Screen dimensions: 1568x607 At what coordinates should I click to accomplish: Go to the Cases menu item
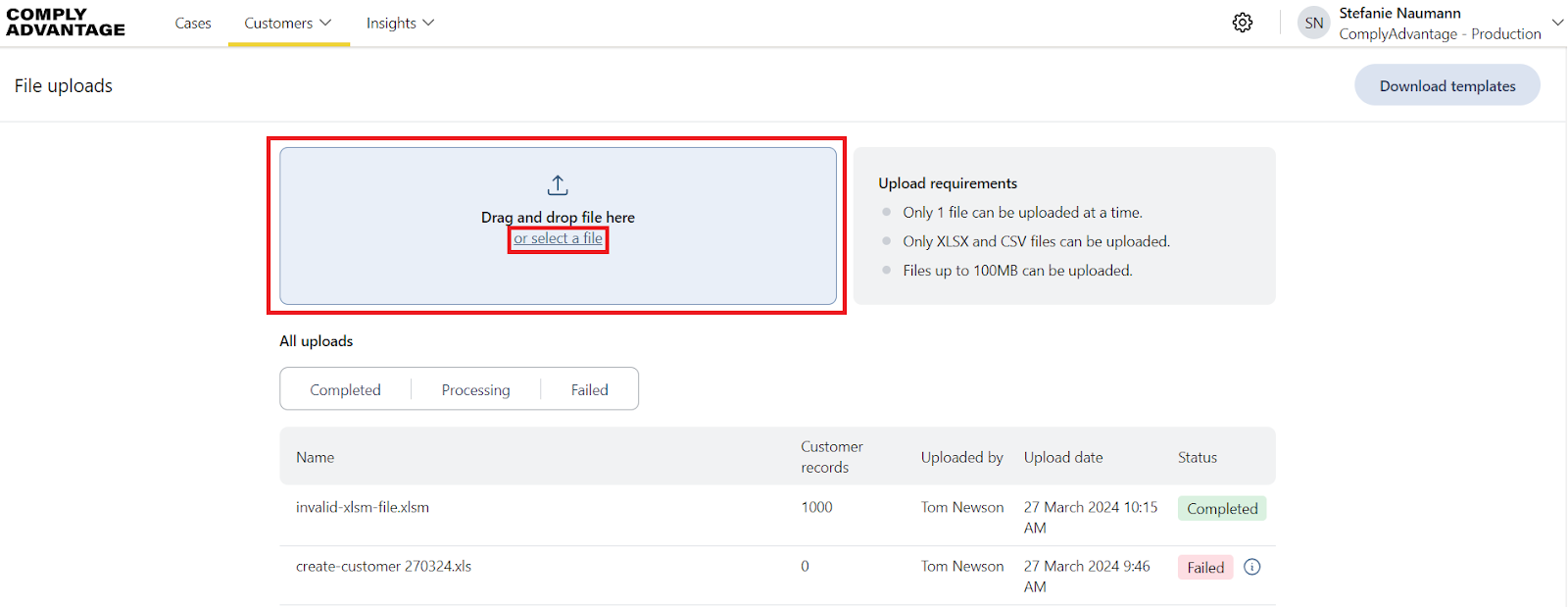click(193, 23)
